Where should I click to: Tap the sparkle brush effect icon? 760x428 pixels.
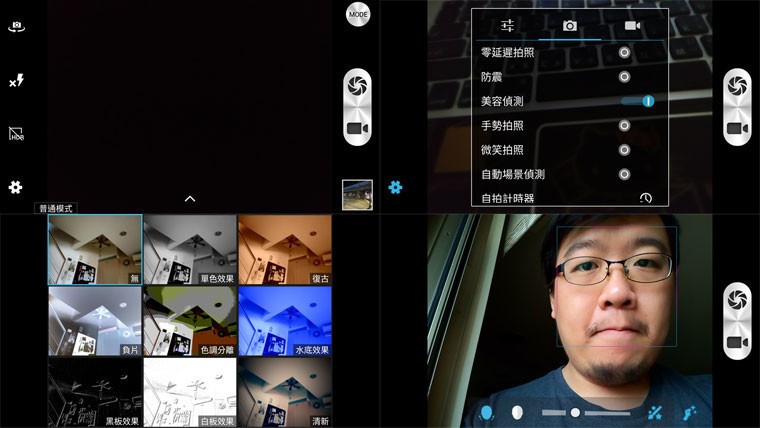689,412
